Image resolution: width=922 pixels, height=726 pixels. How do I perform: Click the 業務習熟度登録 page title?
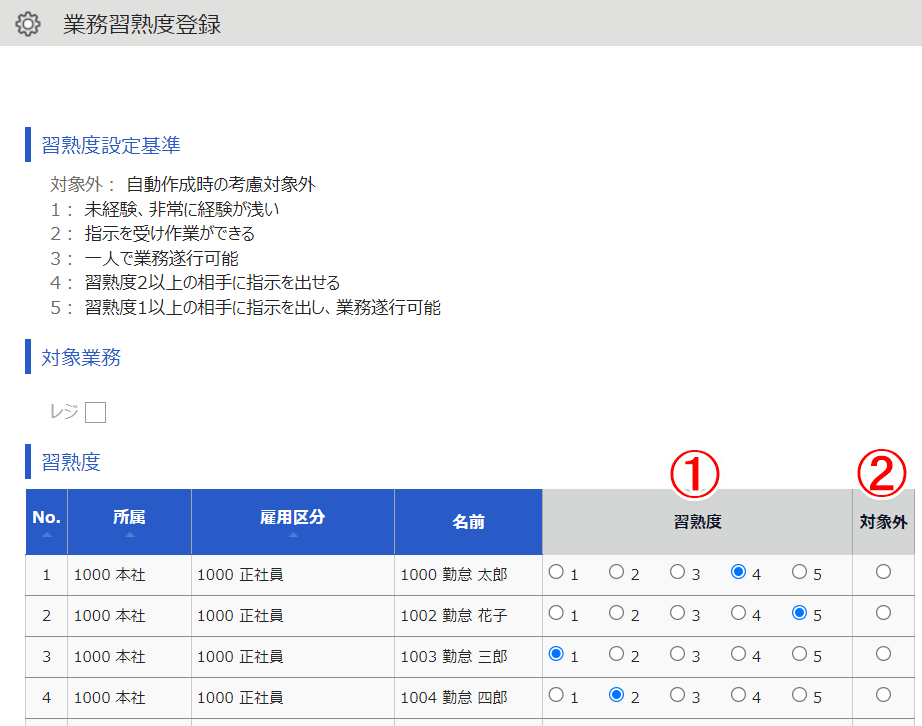[x=142, y=24]
